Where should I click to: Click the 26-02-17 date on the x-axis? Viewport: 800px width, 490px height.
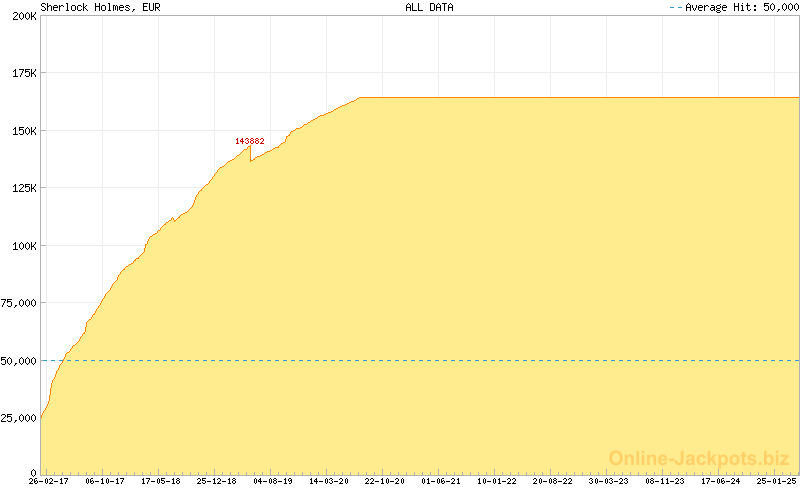tap(48, 481)
